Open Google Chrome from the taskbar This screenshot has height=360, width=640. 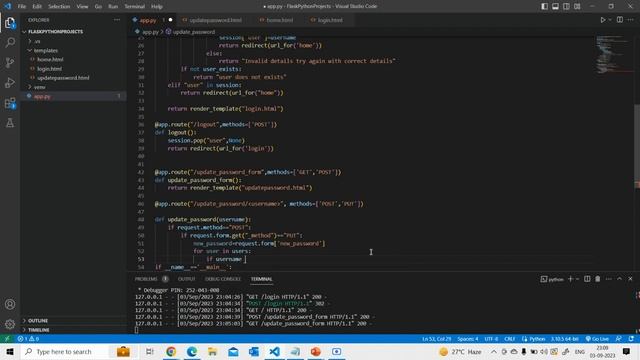click(171, 351)
